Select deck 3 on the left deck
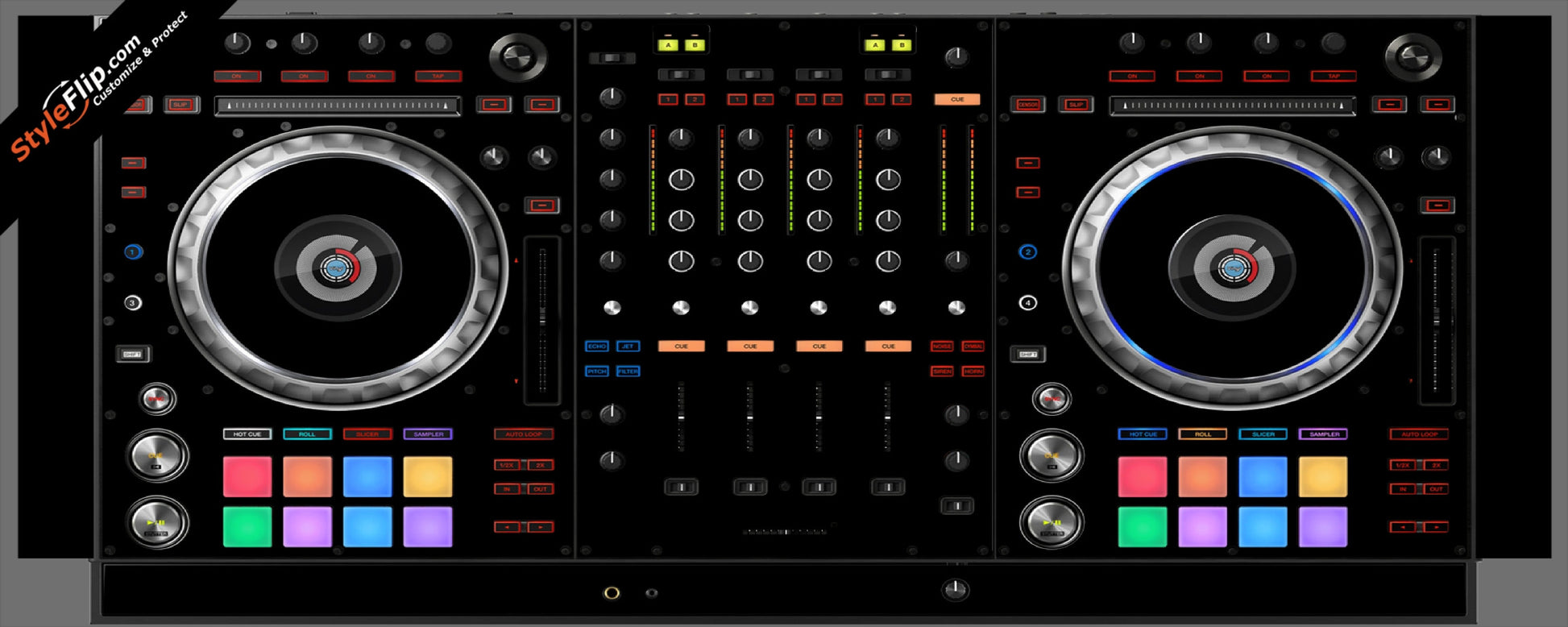Image resolution: width=1568 pixels, height=627 pixels. click(133, 303)
